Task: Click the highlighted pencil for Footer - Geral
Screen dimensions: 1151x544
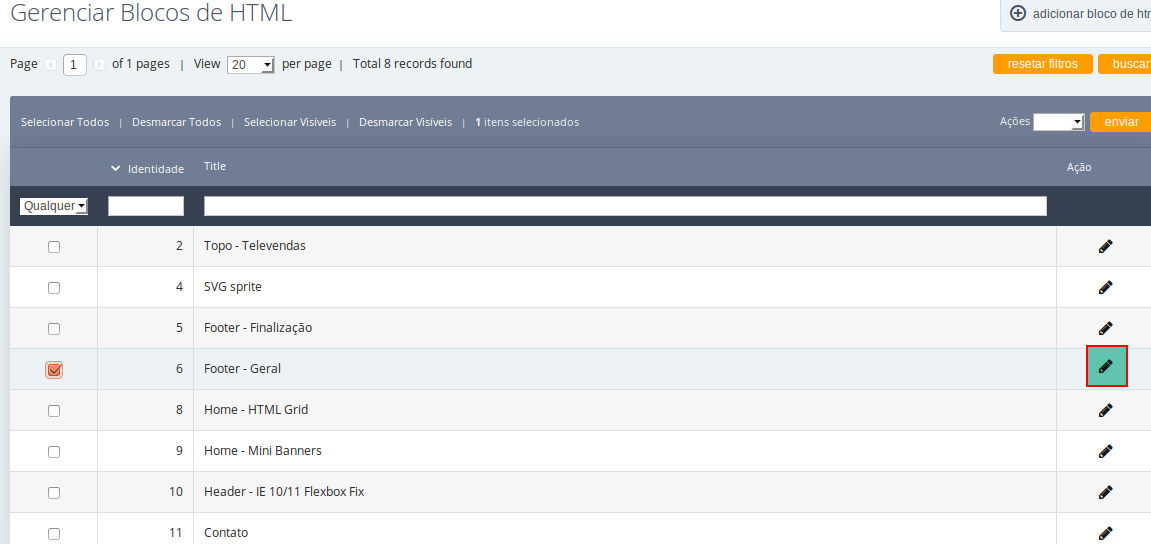Action: pyautogui.click(x=1106, y=366)
